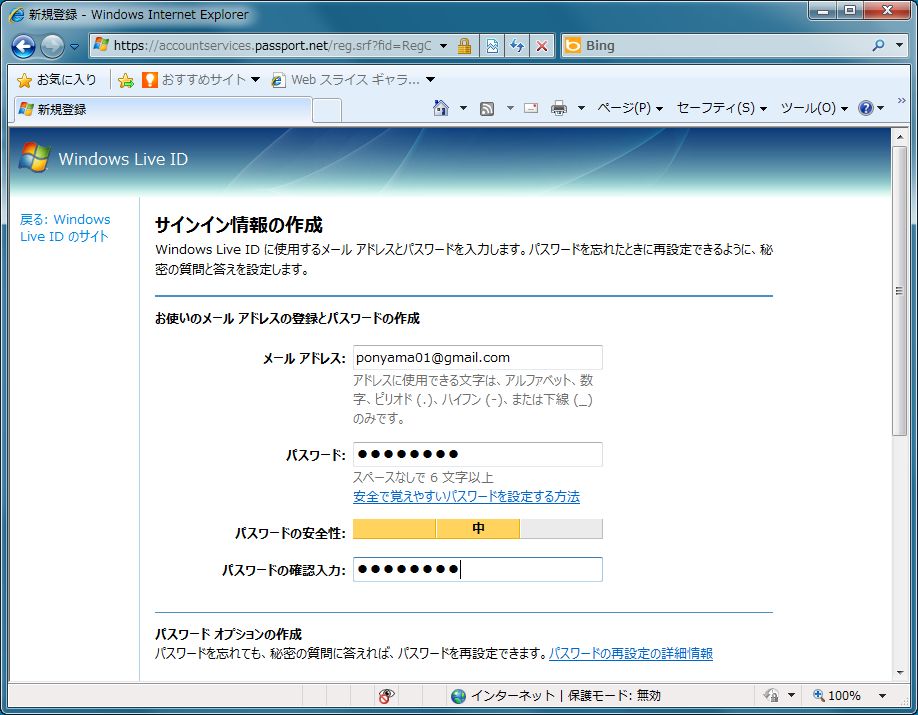Click the IE icon in title bar
Image resolution: width=918 pixels, height=715 pixels.
(17, 15)
